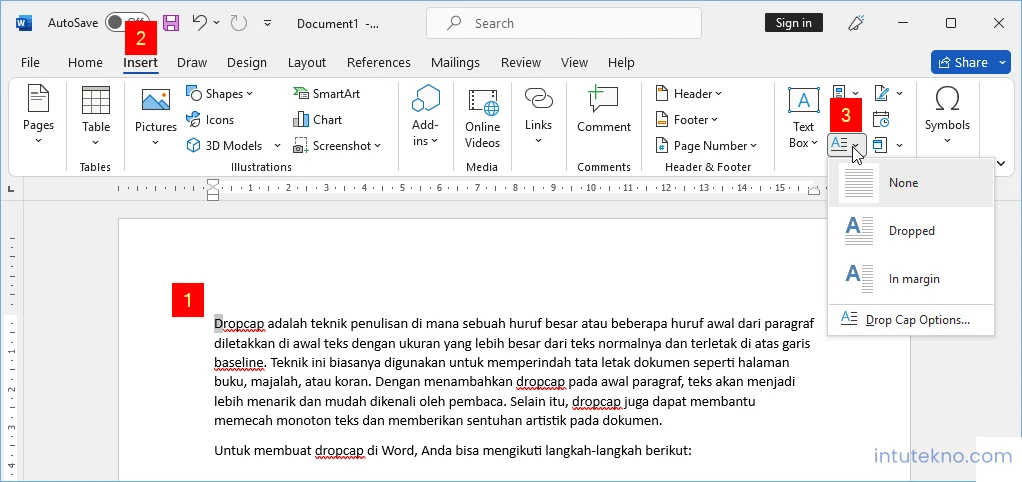Open the Review tab

tap(521, 63)
